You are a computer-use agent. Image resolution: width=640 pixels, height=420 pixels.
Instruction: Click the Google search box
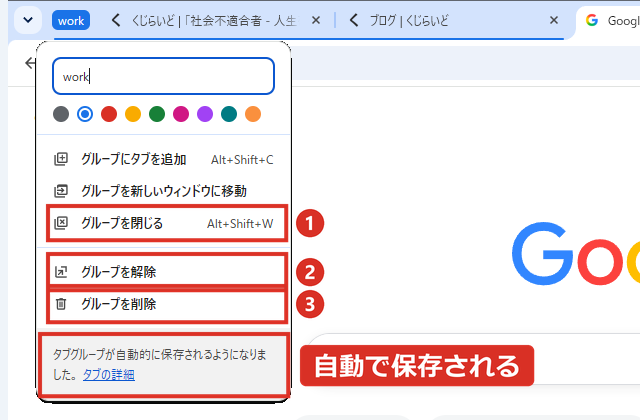tap(473, 359)
